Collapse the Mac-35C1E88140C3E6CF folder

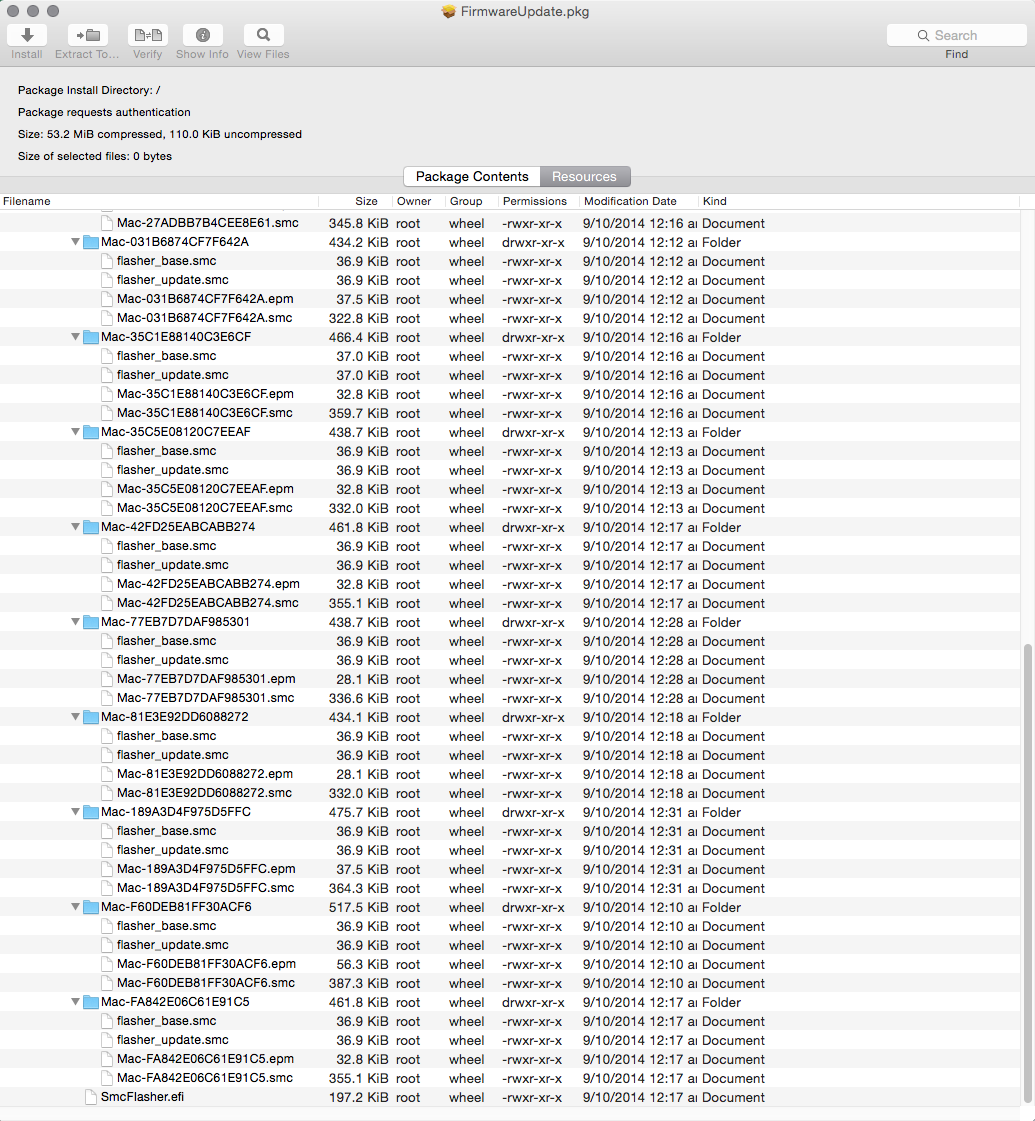[x=75, y=337]
